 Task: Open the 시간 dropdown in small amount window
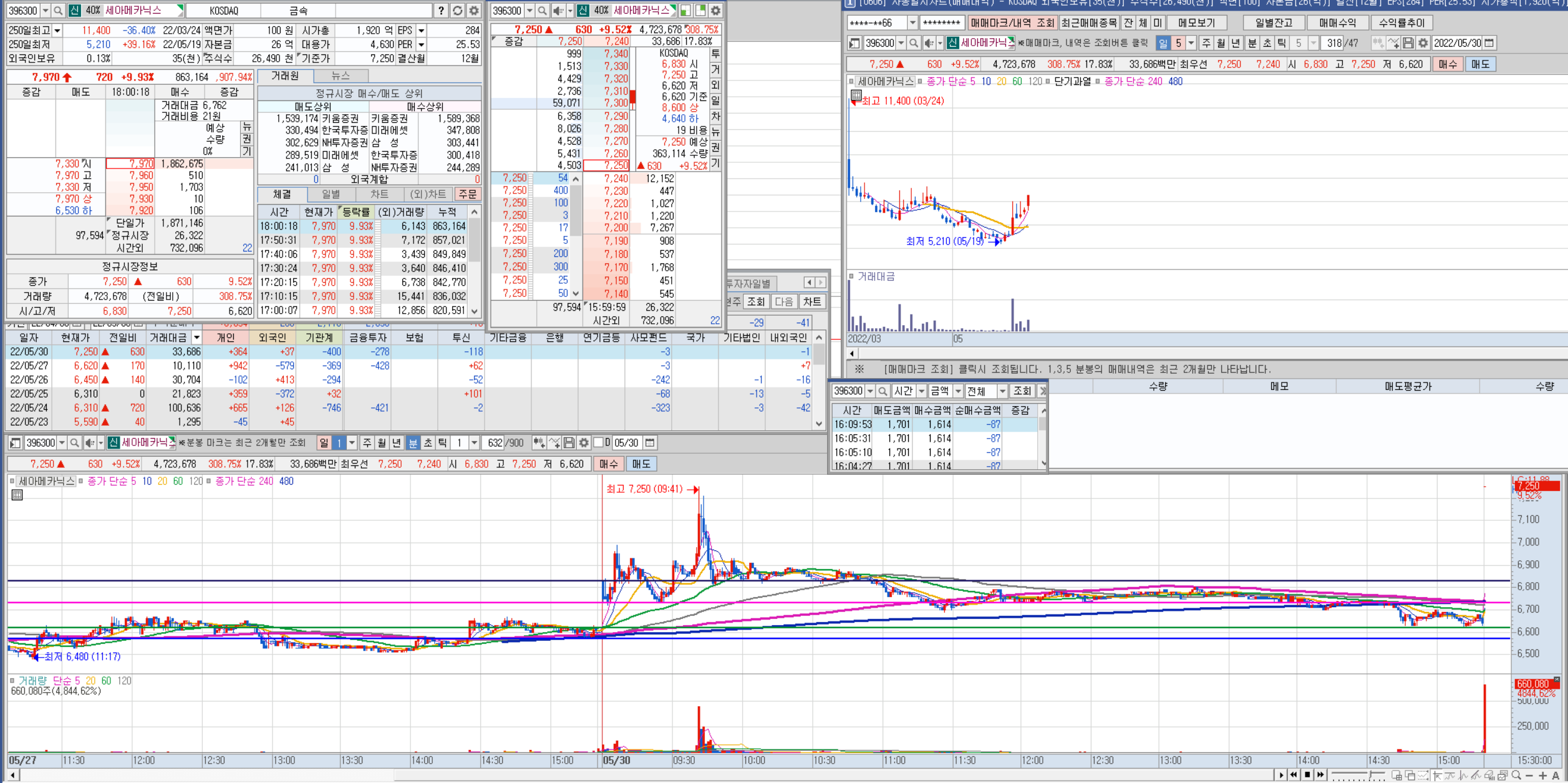click(922, 391)
